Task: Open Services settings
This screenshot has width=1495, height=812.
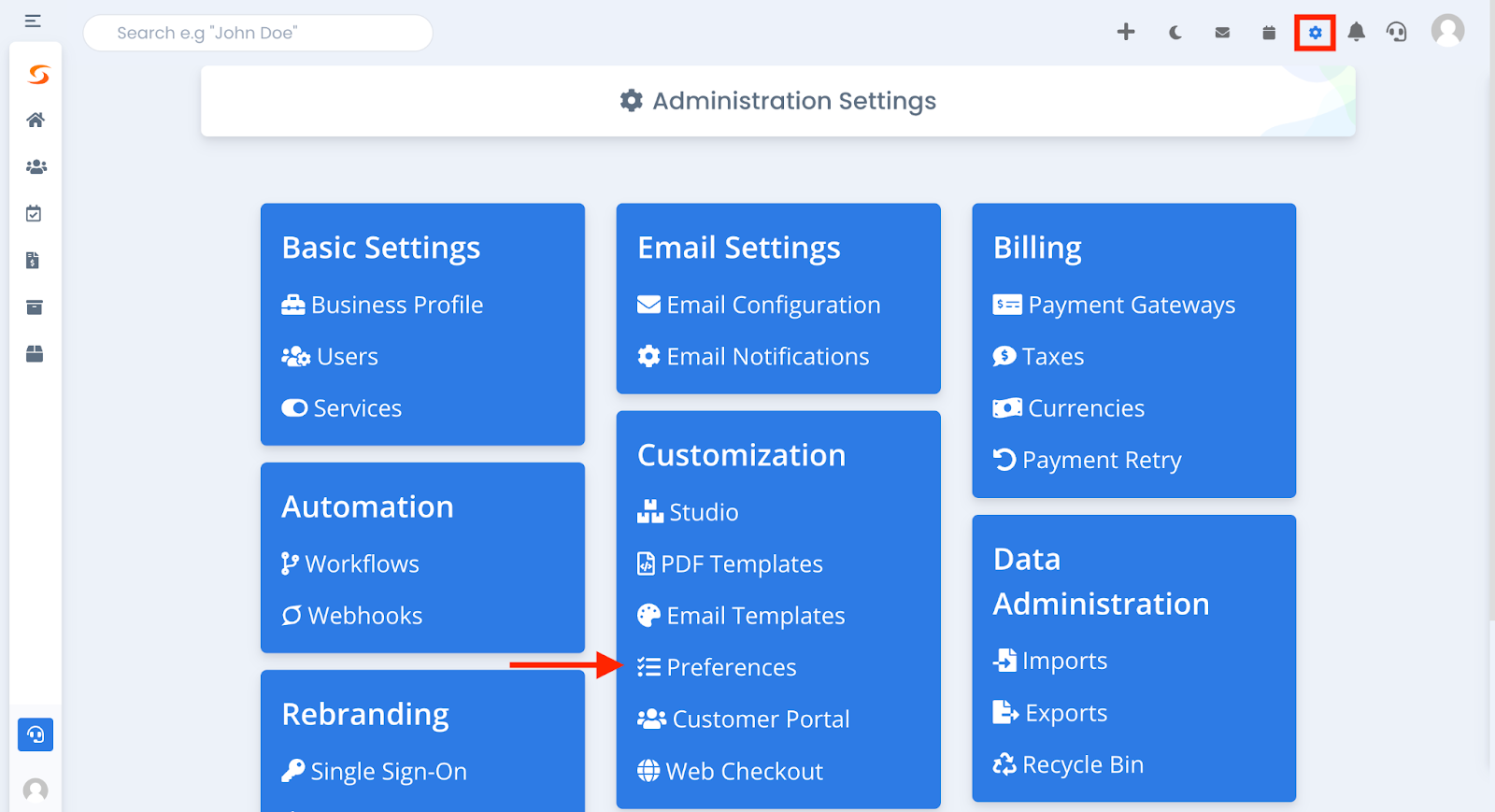Action: click(x=342, y=408)
